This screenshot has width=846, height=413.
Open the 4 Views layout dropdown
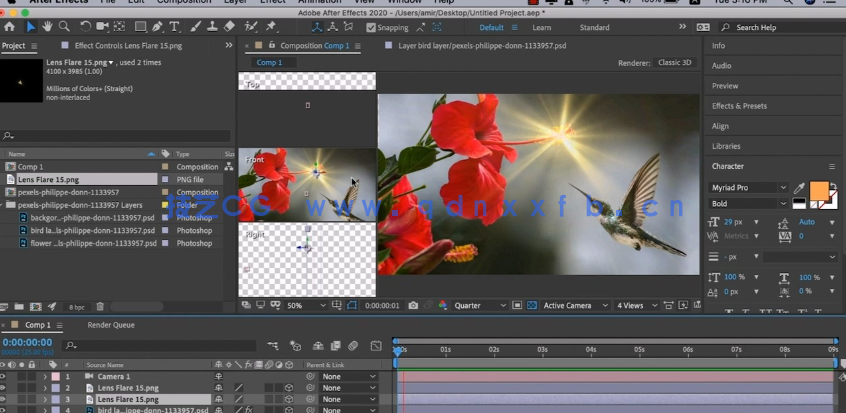637,306
